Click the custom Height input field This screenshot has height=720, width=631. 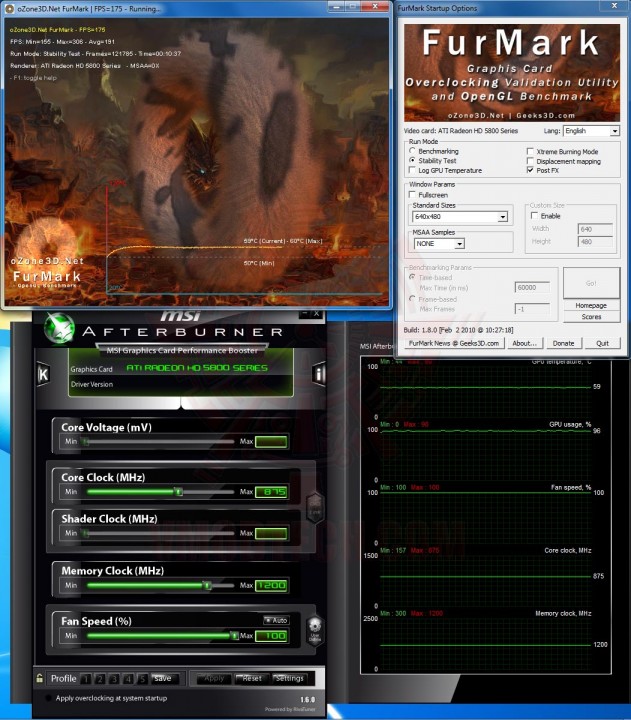[595, 242]
